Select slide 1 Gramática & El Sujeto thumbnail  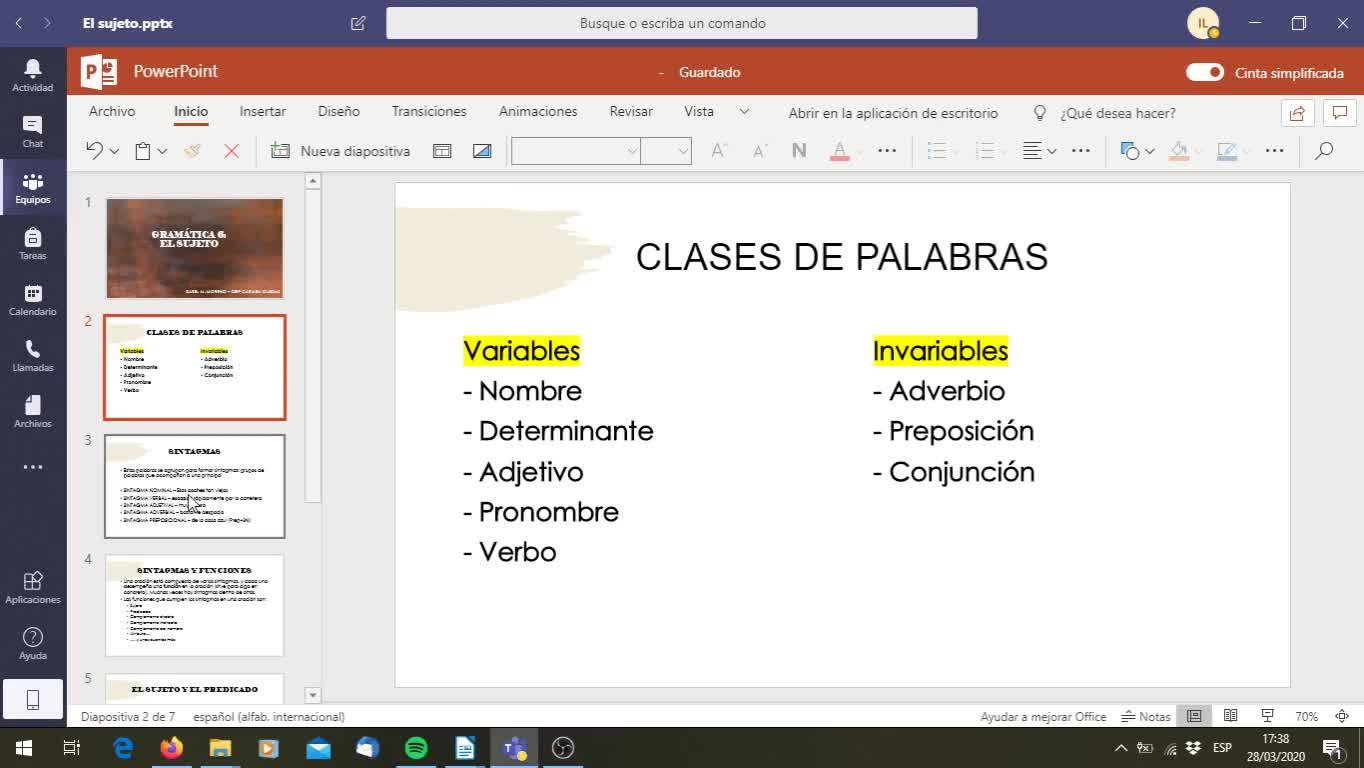click(x=195, y=248)
